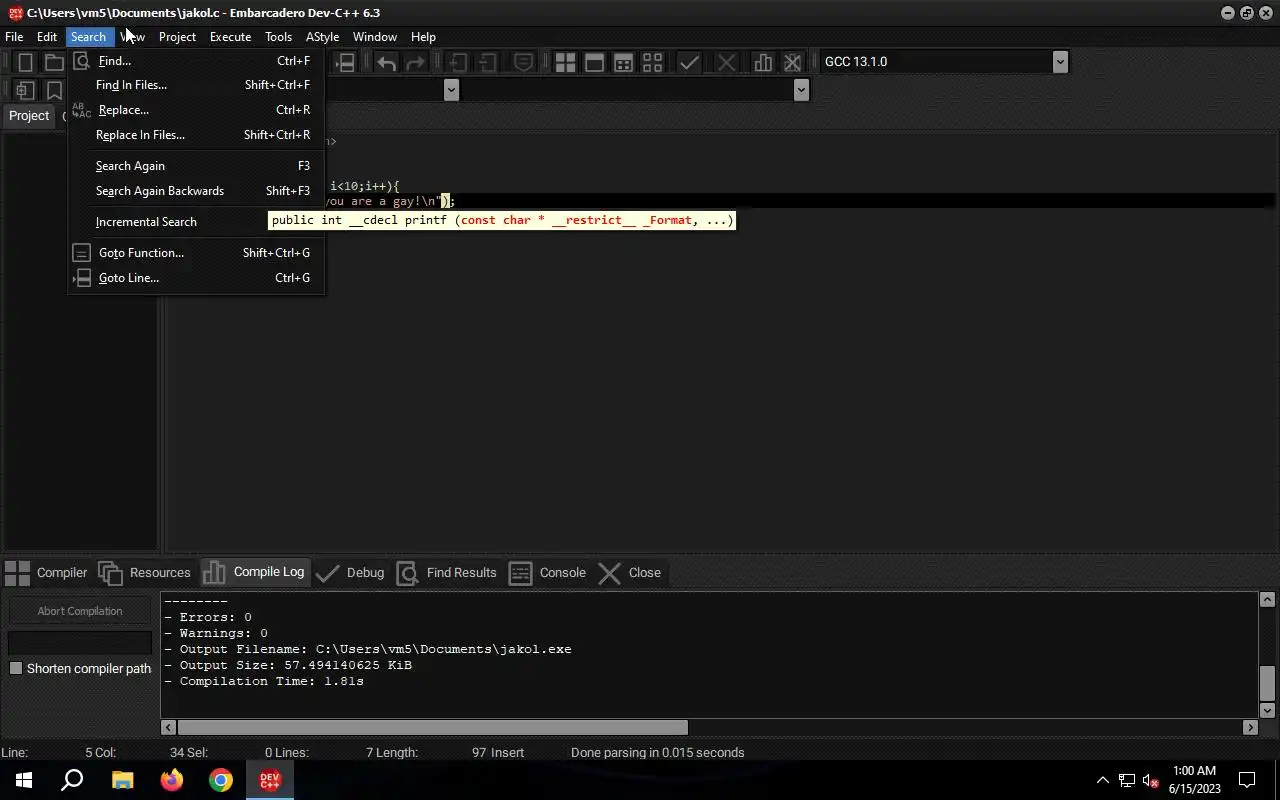The height and width of the screenshot is (800, 1280).
Task: Click the Undo arrow icon
Action: pyautogui.click(x=386, y=62)
